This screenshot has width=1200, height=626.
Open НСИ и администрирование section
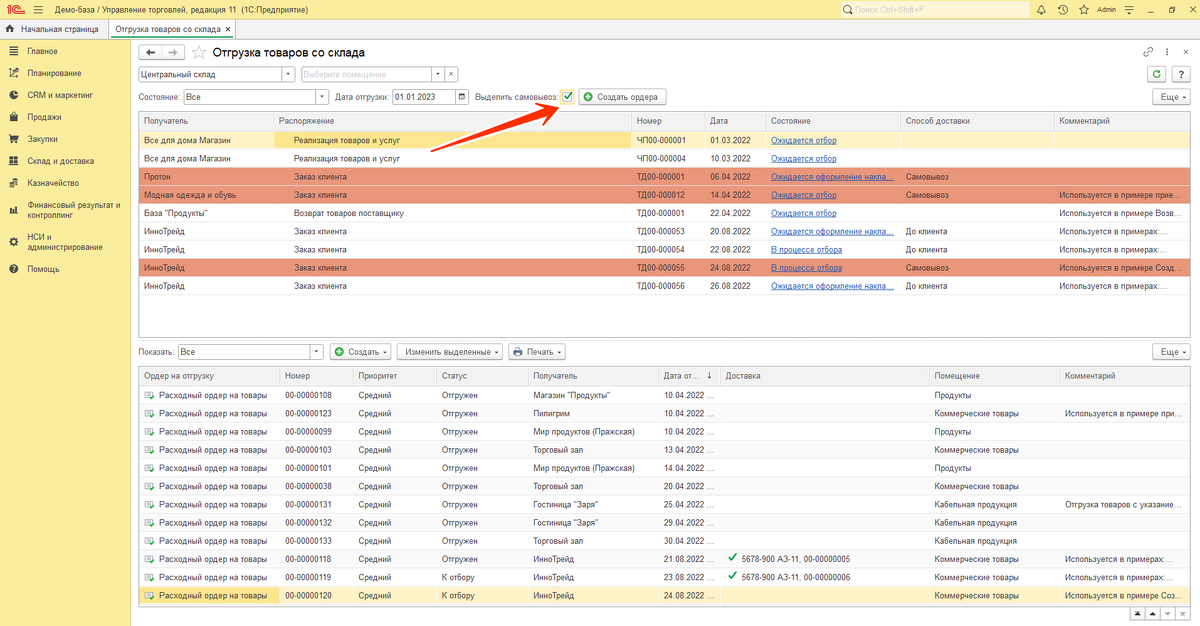(65, 242)
